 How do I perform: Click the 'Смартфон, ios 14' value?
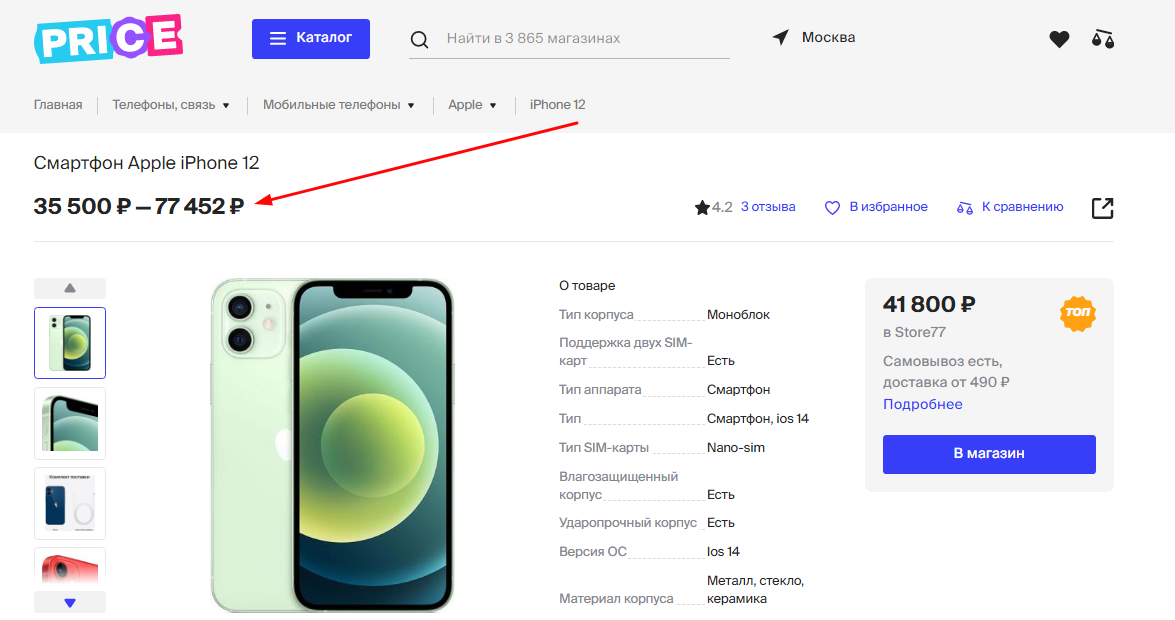pyautogui.click(x=758, y=419)
